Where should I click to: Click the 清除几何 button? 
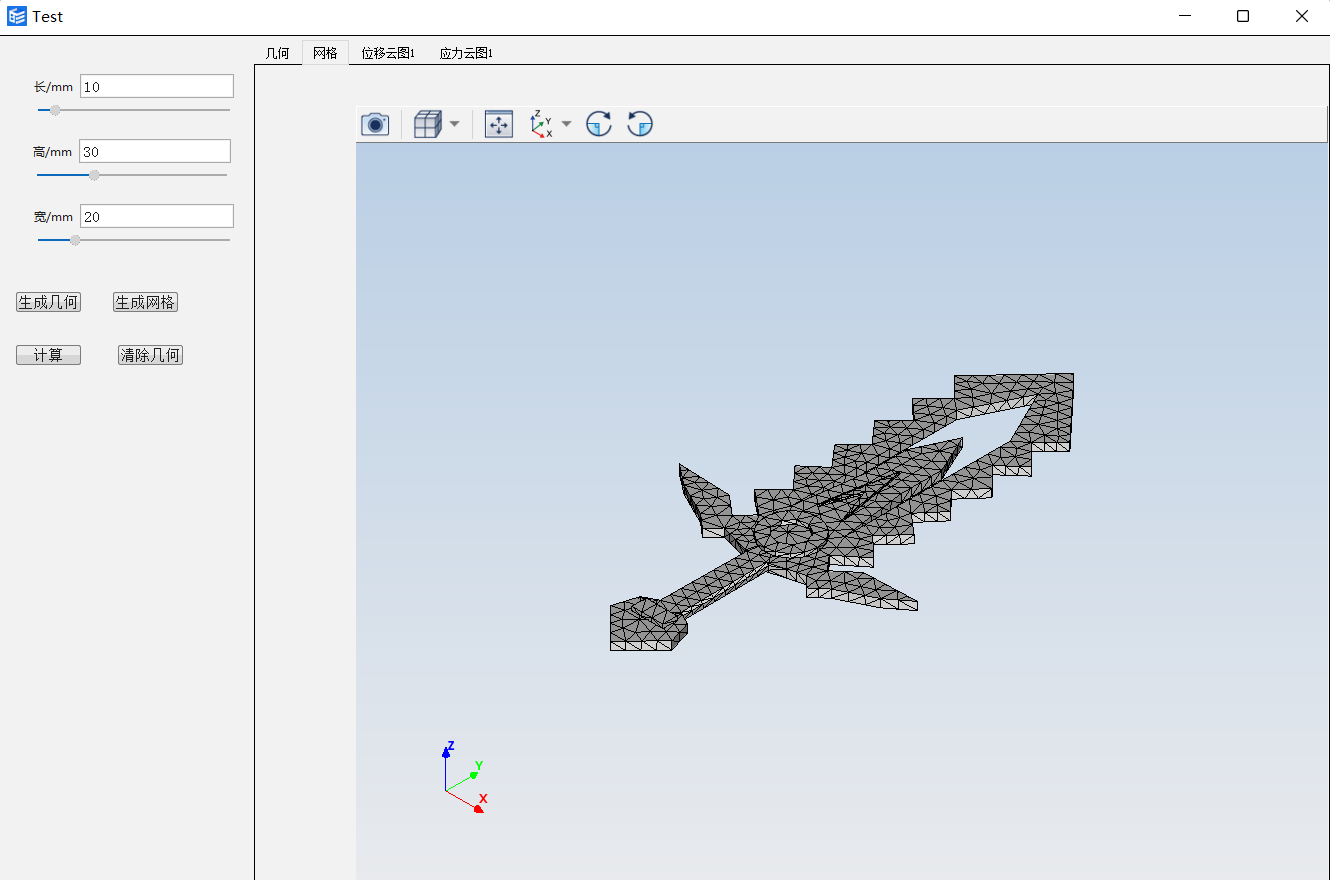[150, 355]
